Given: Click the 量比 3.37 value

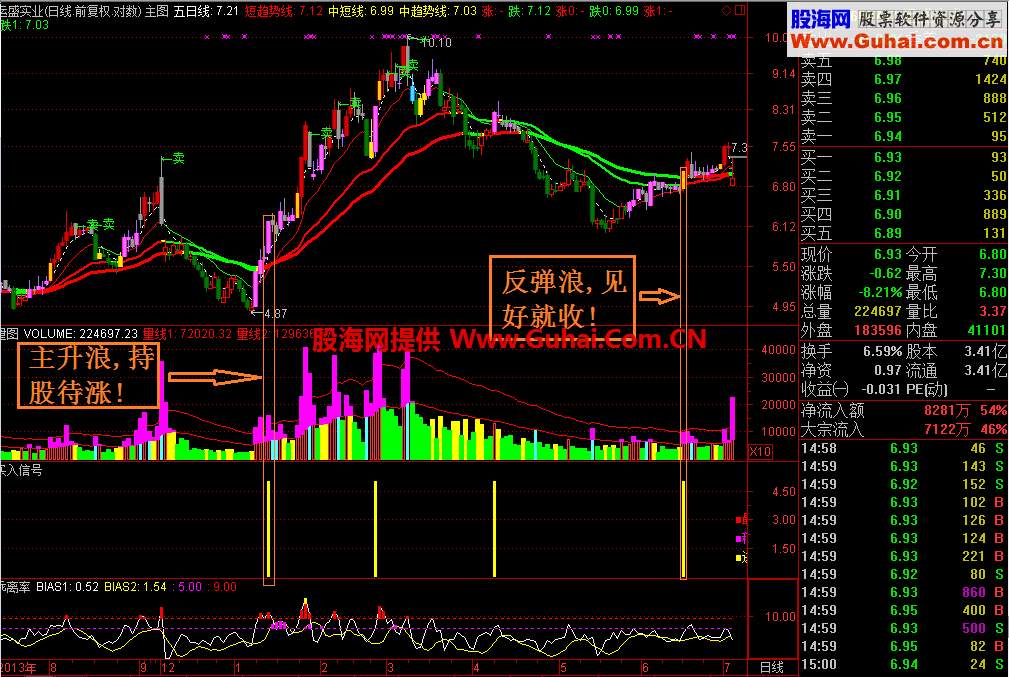Looking at the screenshot, I should tap(993, 311).
